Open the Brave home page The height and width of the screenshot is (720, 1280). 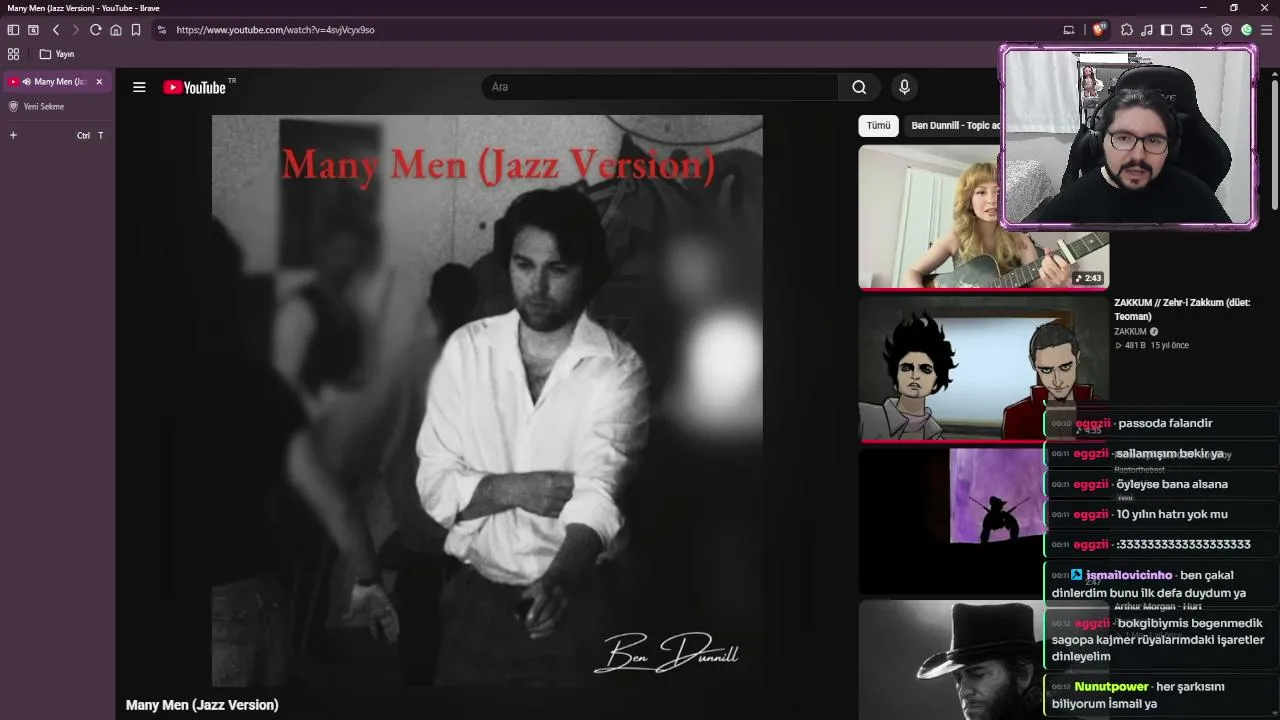(x=116, y=30)
